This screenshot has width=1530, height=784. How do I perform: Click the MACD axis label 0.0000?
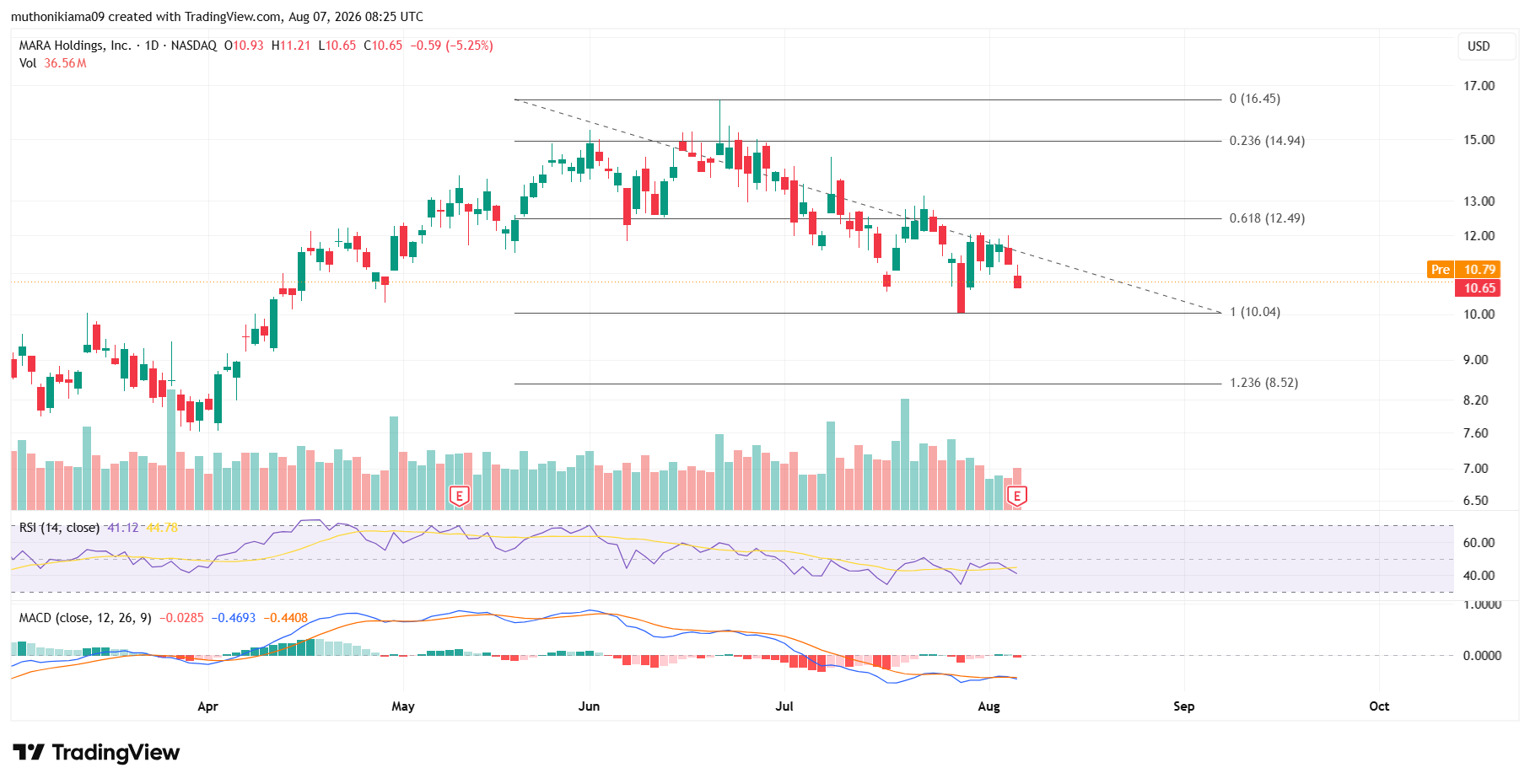[x=1482, y=656]
